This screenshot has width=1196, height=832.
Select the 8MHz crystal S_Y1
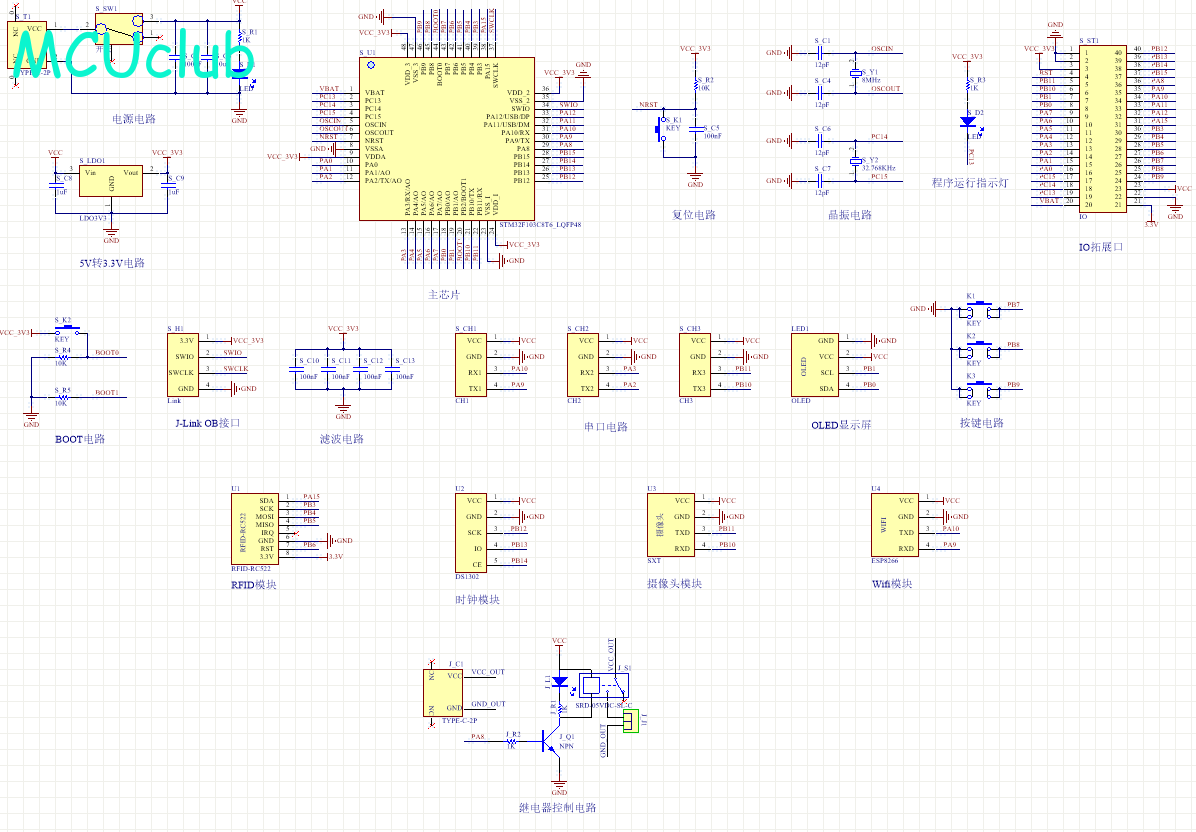(855, 73)
